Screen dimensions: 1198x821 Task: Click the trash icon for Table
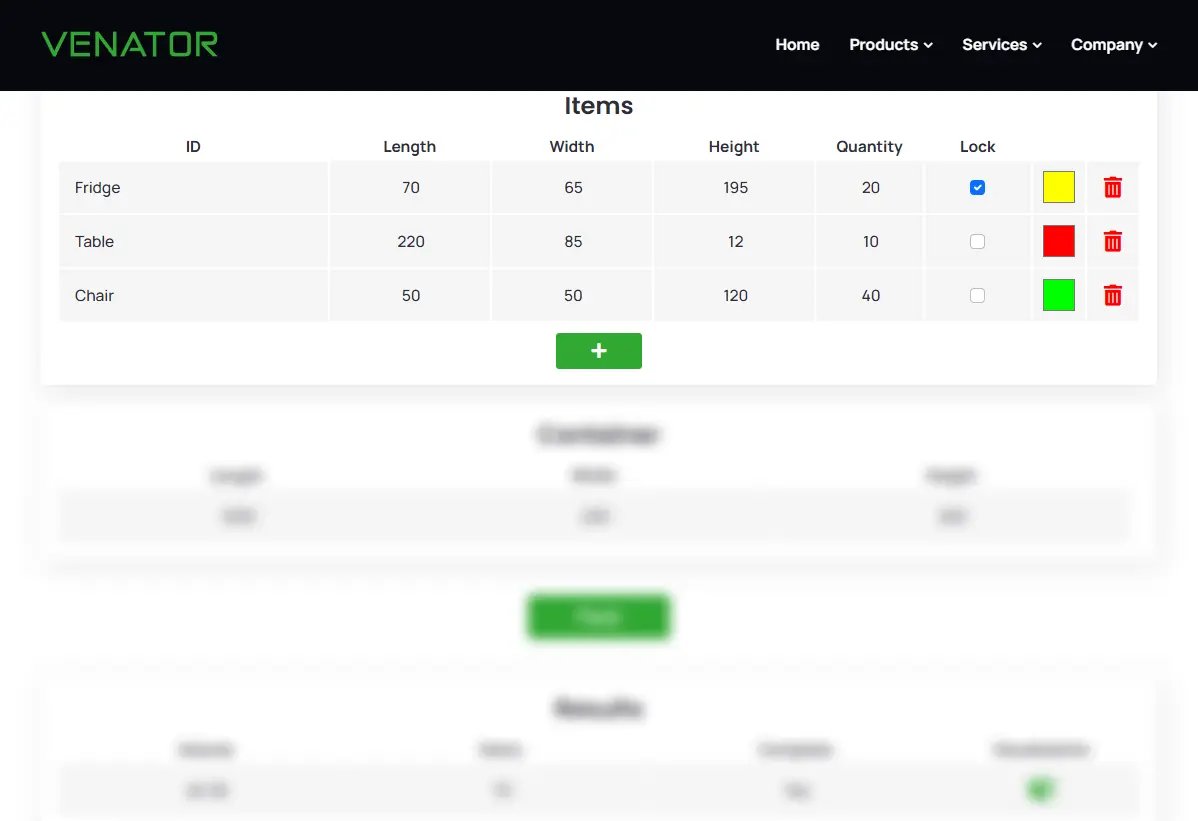(x=1112, y=241)
